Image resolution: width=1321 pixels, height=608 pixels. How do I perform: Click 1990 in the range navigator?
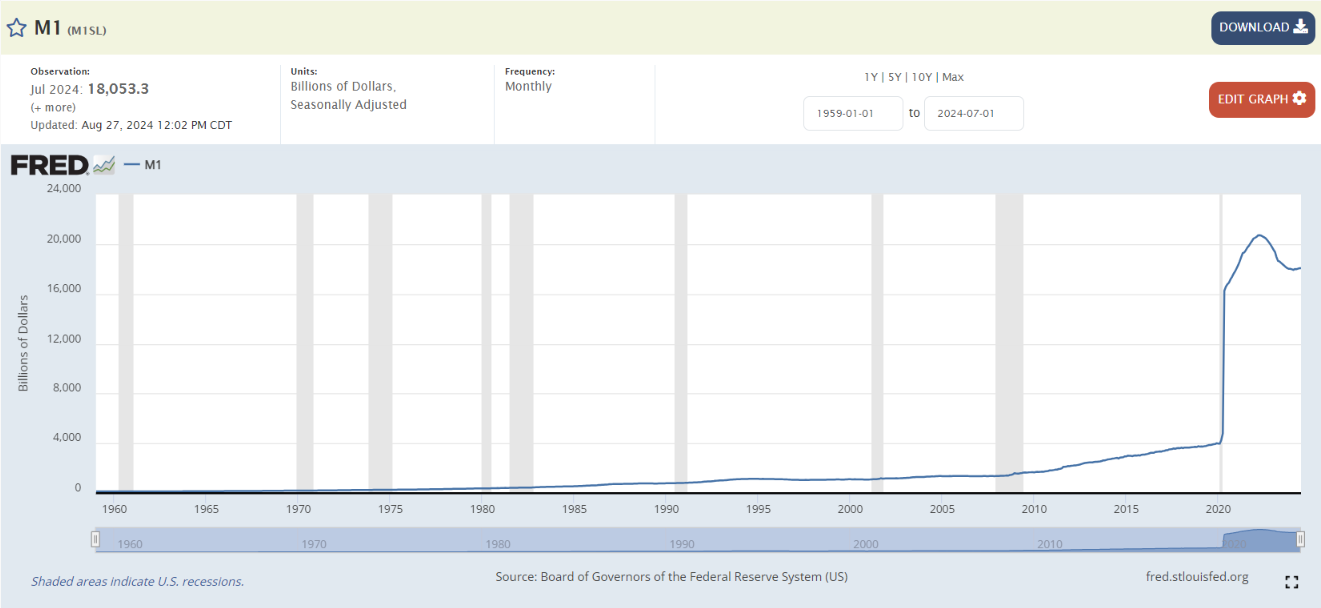pos(682,544)
